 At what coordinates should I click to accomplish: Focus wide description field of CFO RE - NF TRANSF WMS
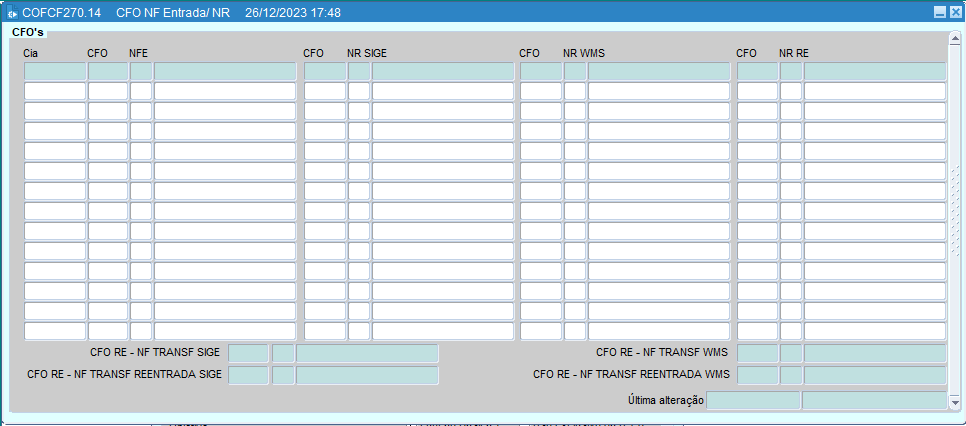pos(875,353)
